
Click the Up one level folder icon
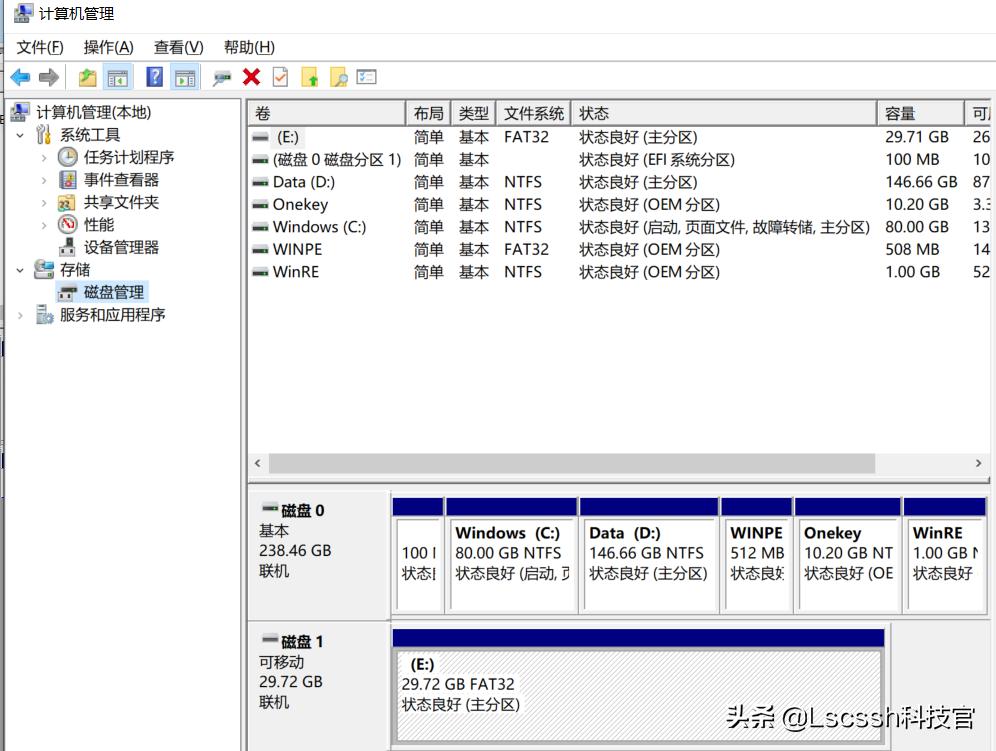88,77
